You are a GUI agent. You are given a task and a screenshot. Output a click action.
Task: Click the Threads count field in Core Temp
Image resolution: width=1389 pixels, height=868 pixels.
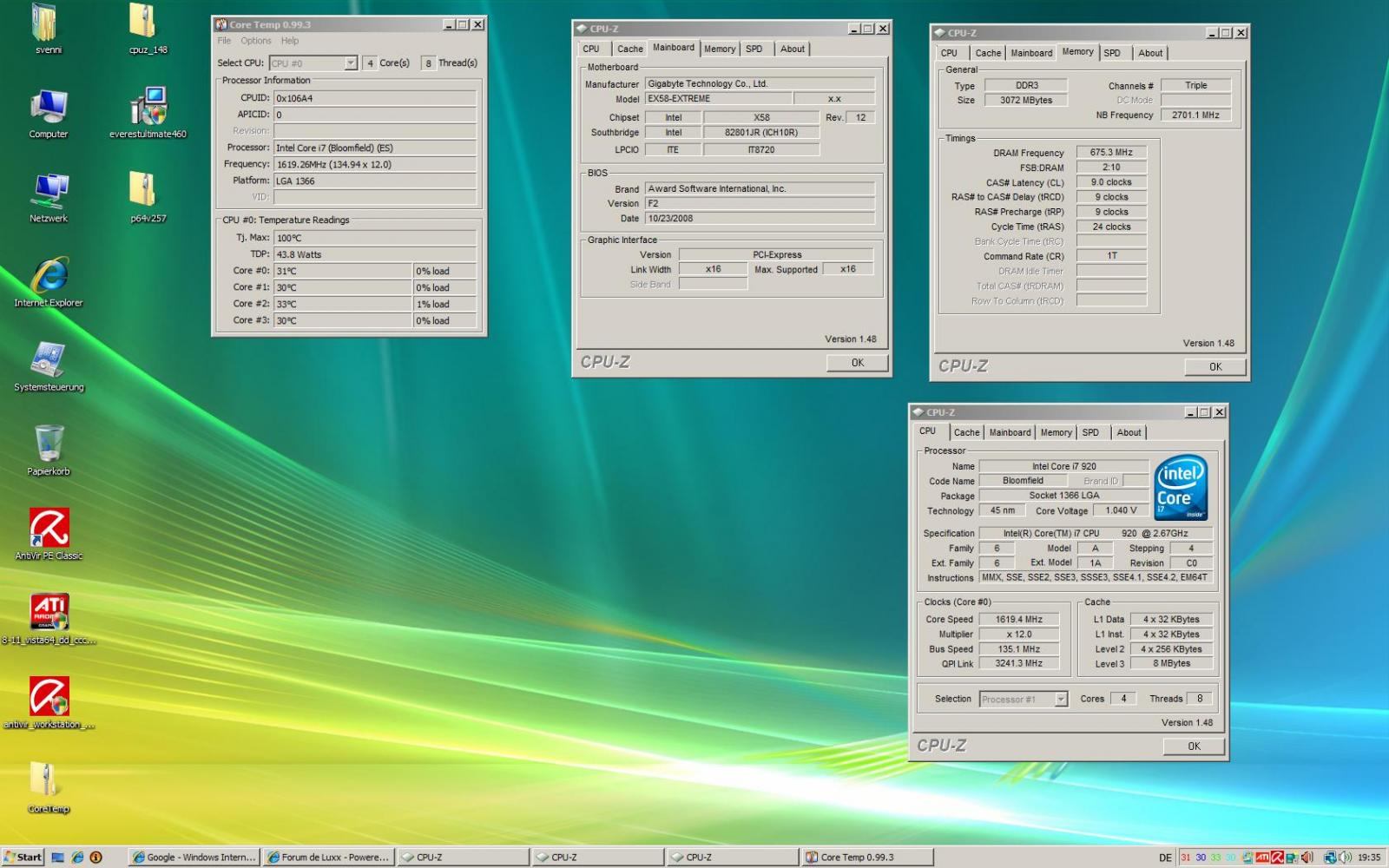pyautogui.click(x=428, y=62)
